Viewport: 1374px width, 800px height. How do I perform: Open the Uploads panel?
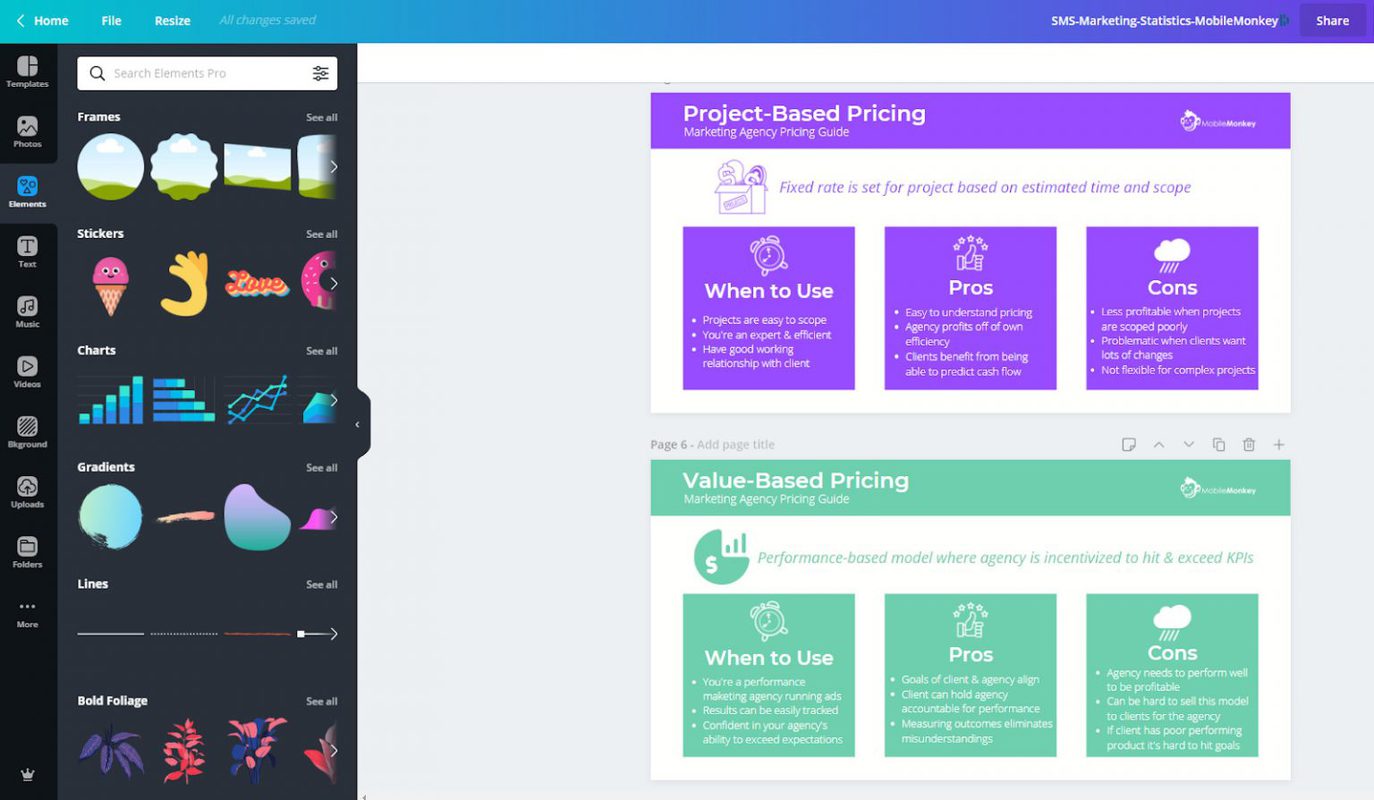pos(27,490)
